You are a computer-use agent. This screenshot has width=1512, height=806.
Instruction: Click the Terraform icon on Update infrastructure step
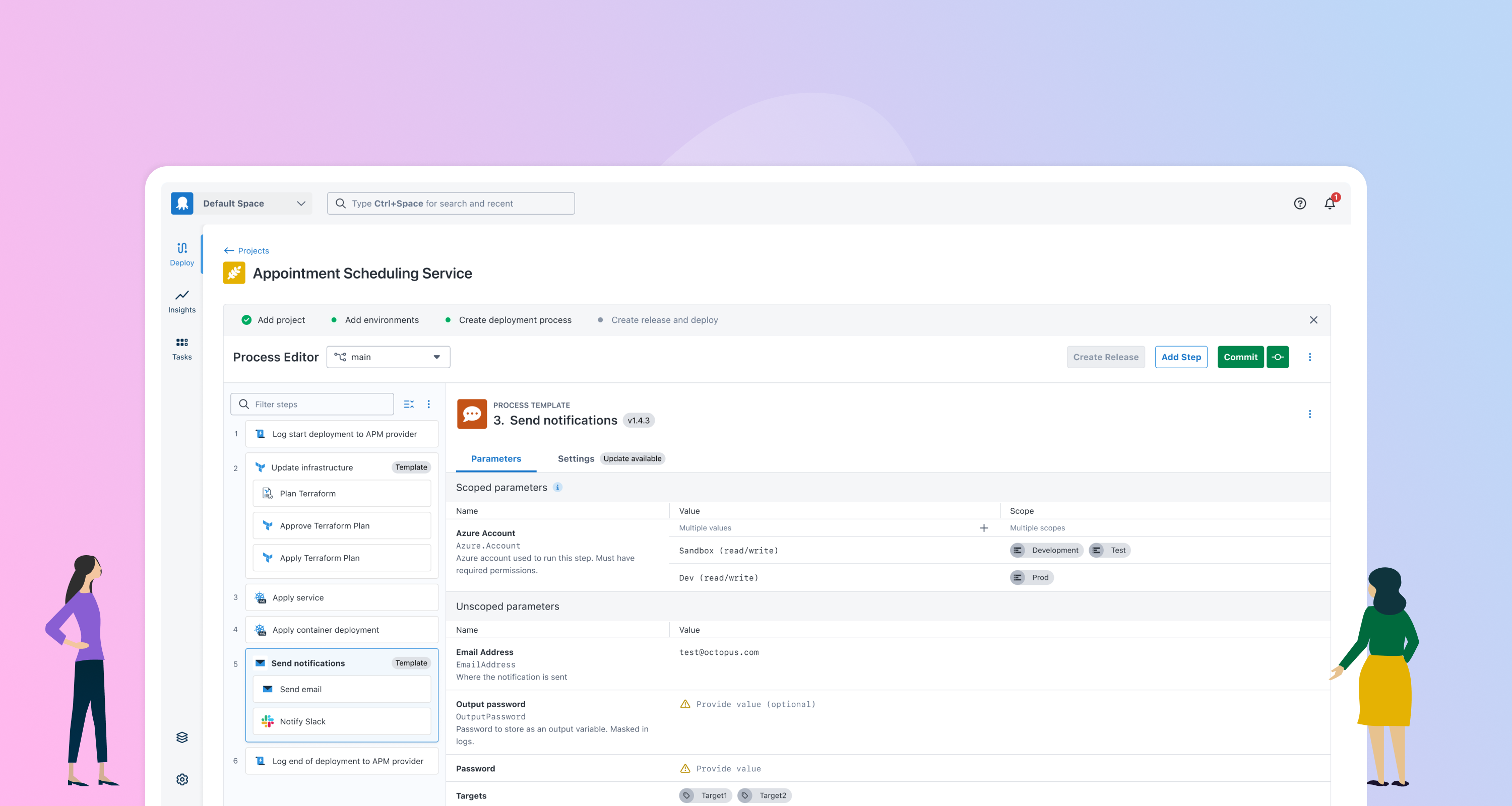click(x=261, y=467)
